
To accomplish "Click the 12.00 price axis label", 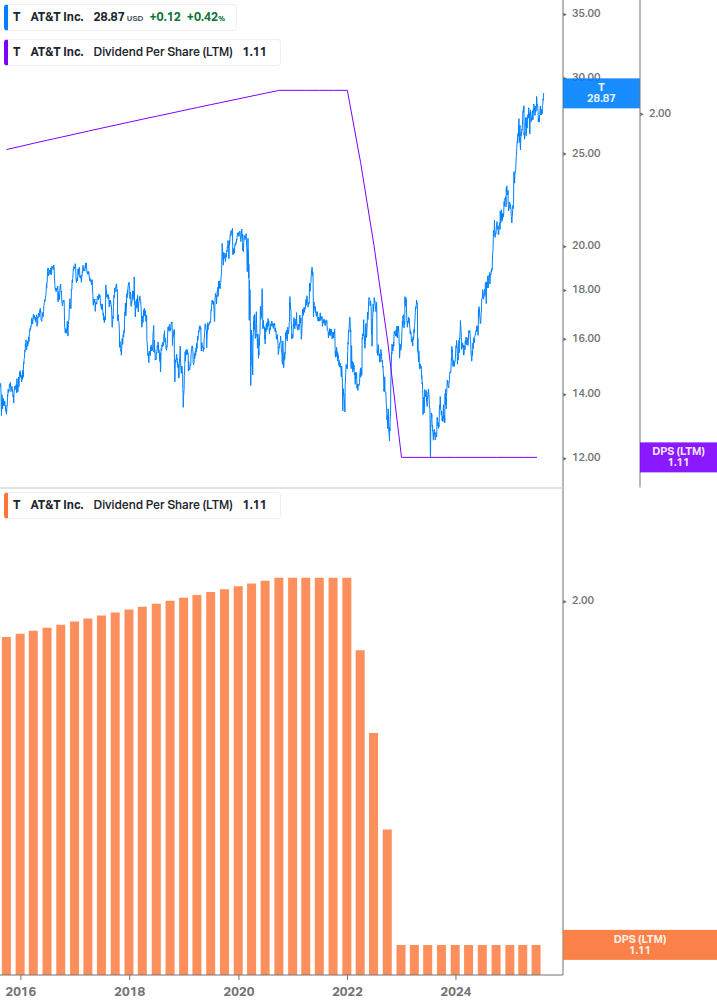I will click(586, 458).
